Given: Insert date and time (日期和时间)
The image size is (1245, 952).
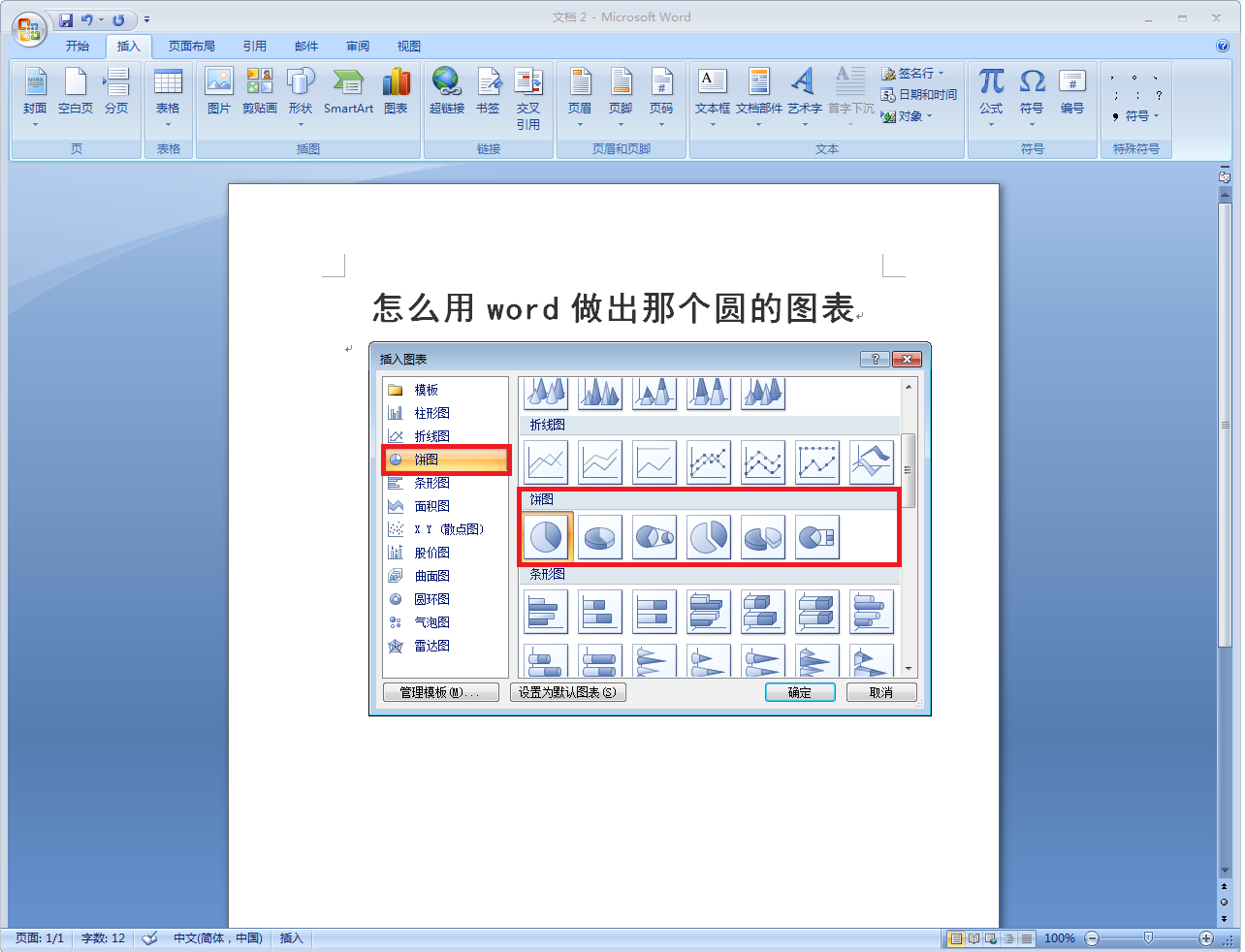Looking at the screenshot, I should click(918, 94).
